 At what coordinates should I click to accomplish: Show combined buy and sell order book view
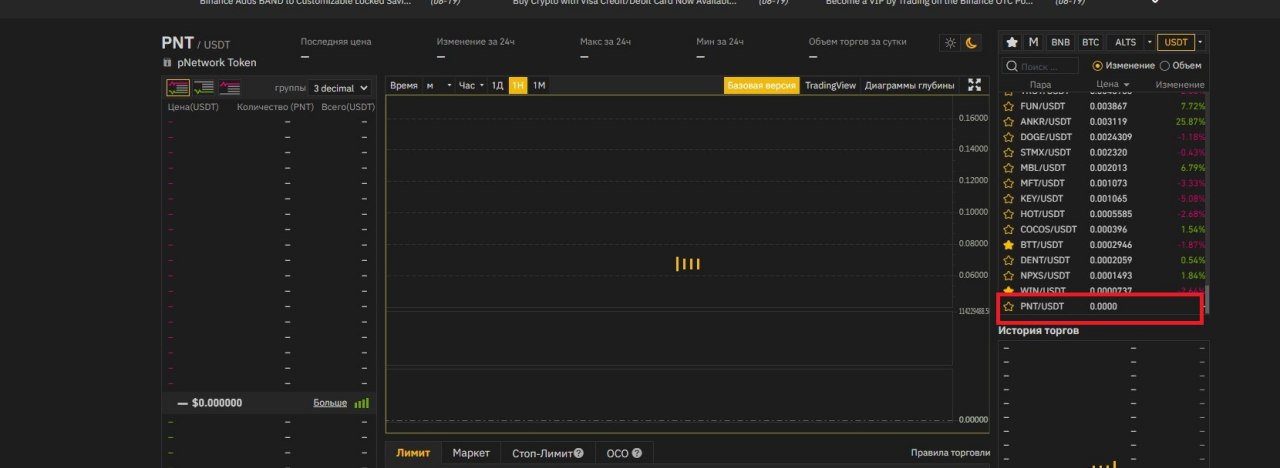pos(177,88)
